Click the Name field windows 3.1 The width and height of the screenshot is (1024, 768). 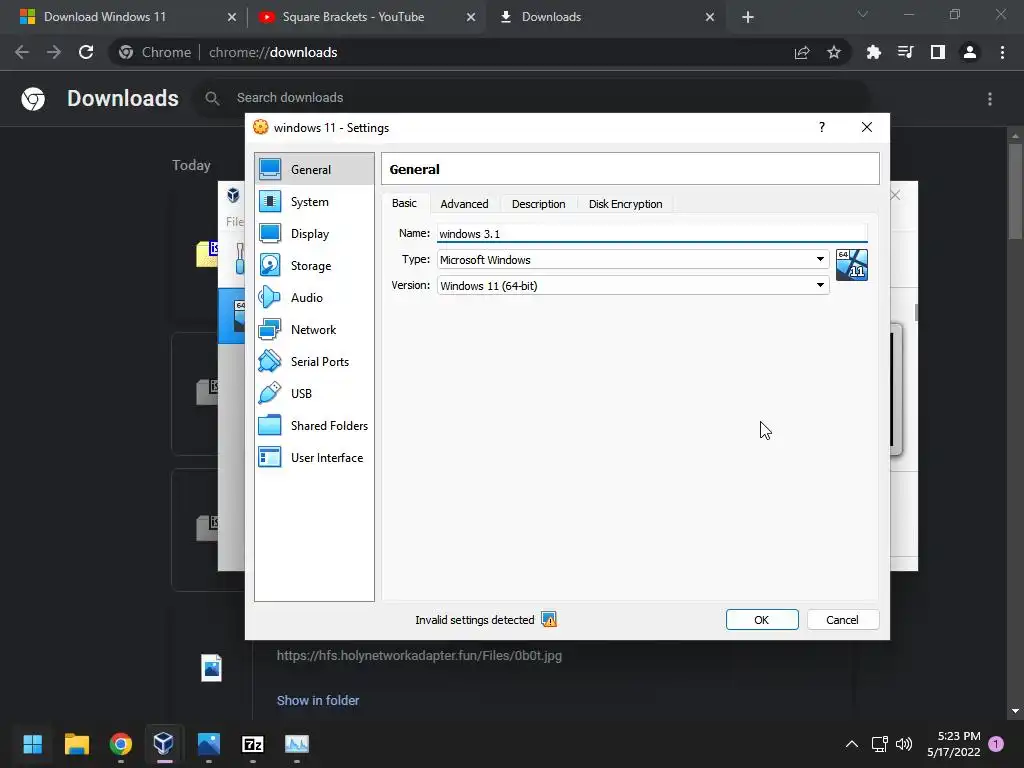[x=652, y=233]
